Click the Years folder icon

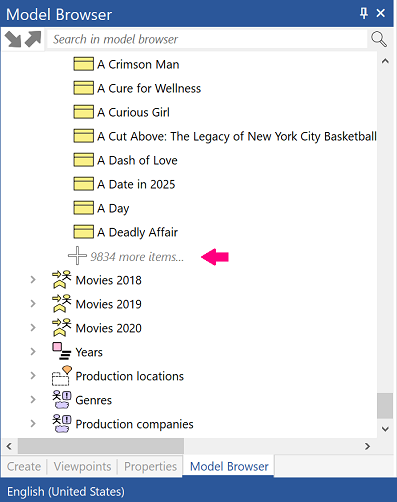(62, 352)
